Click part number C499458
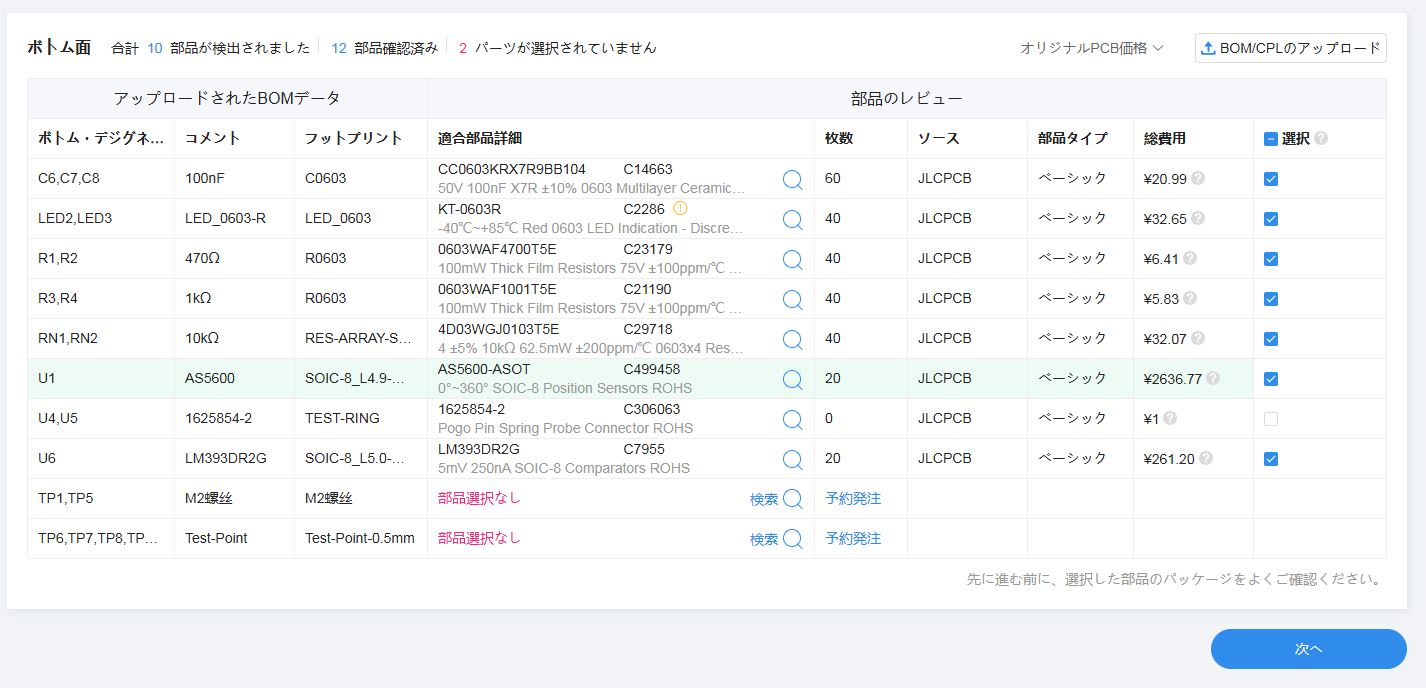Viewport: 1426px width, 688px height. click(x=652, y=369)
